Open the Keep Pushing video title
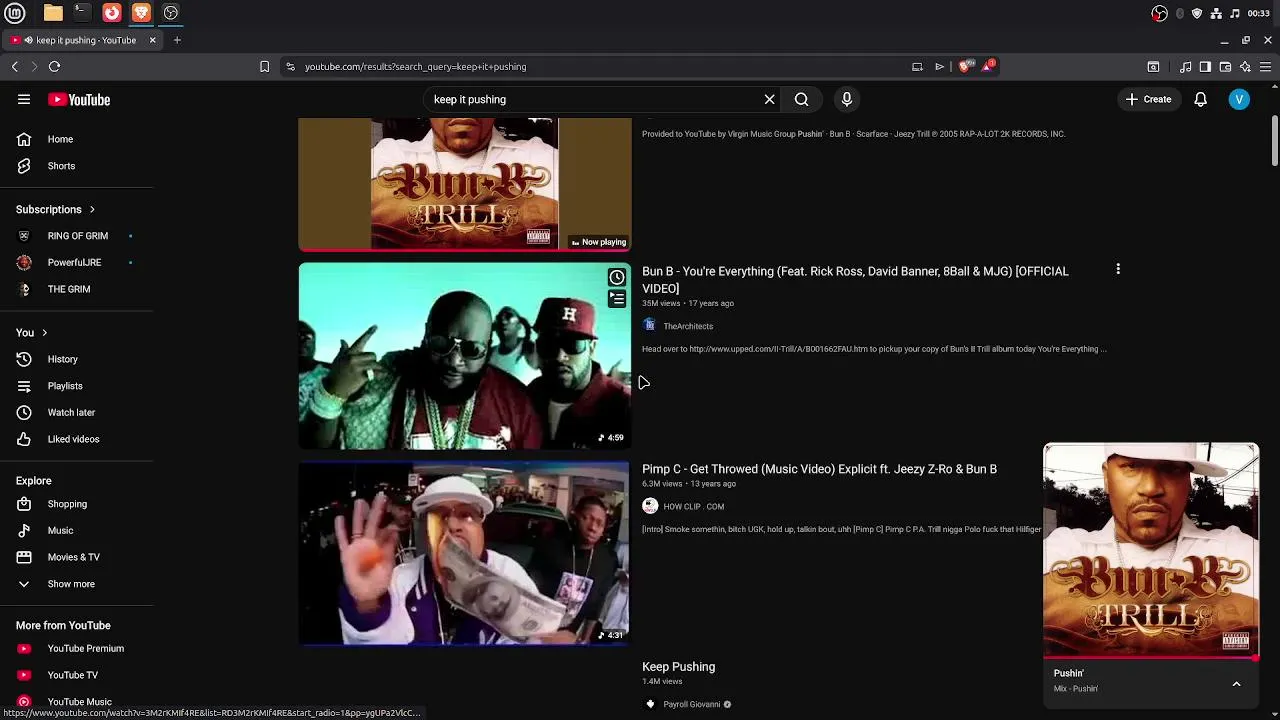 tap(678, 667)
